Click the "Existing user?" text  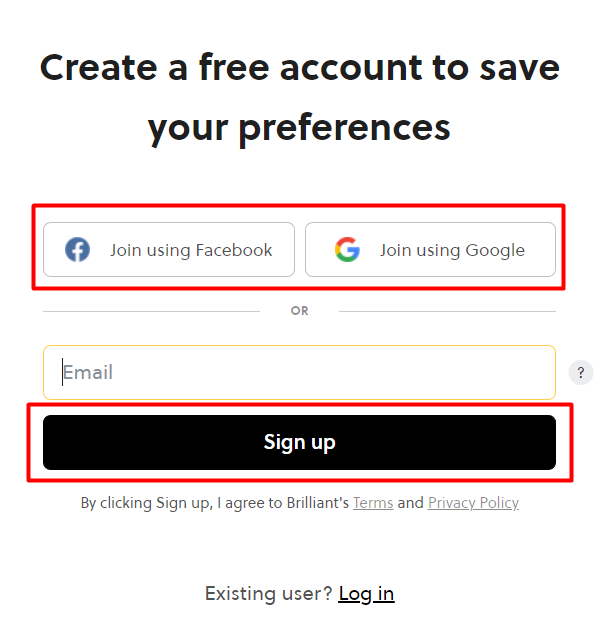pos(268,594)
